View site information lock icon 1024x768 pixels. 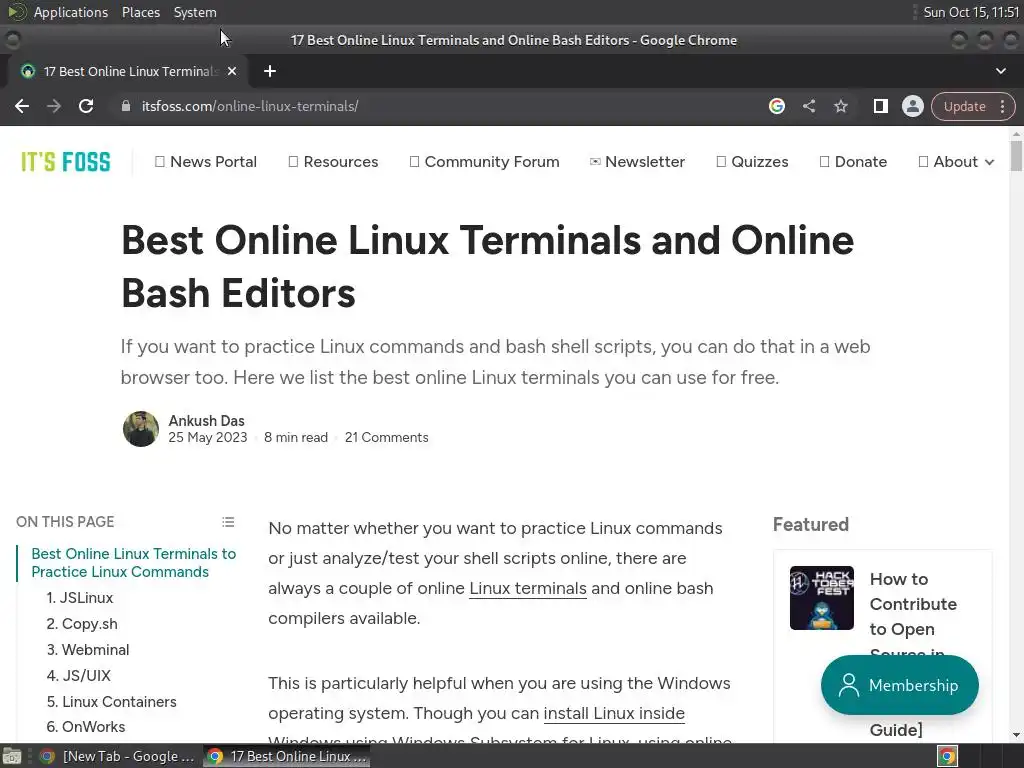coord(125,106)
